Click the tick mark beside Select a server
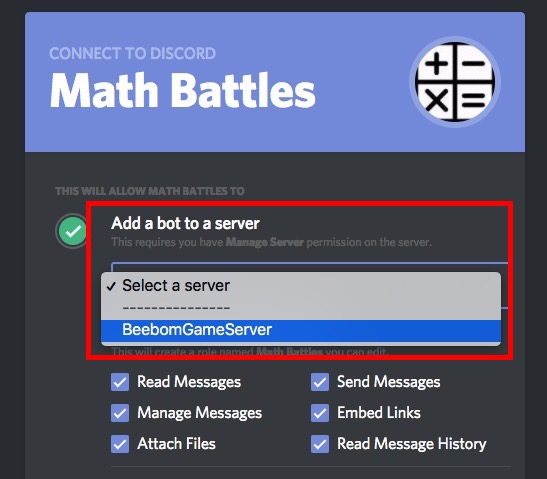Screen dimensions: 547x479 111,286
